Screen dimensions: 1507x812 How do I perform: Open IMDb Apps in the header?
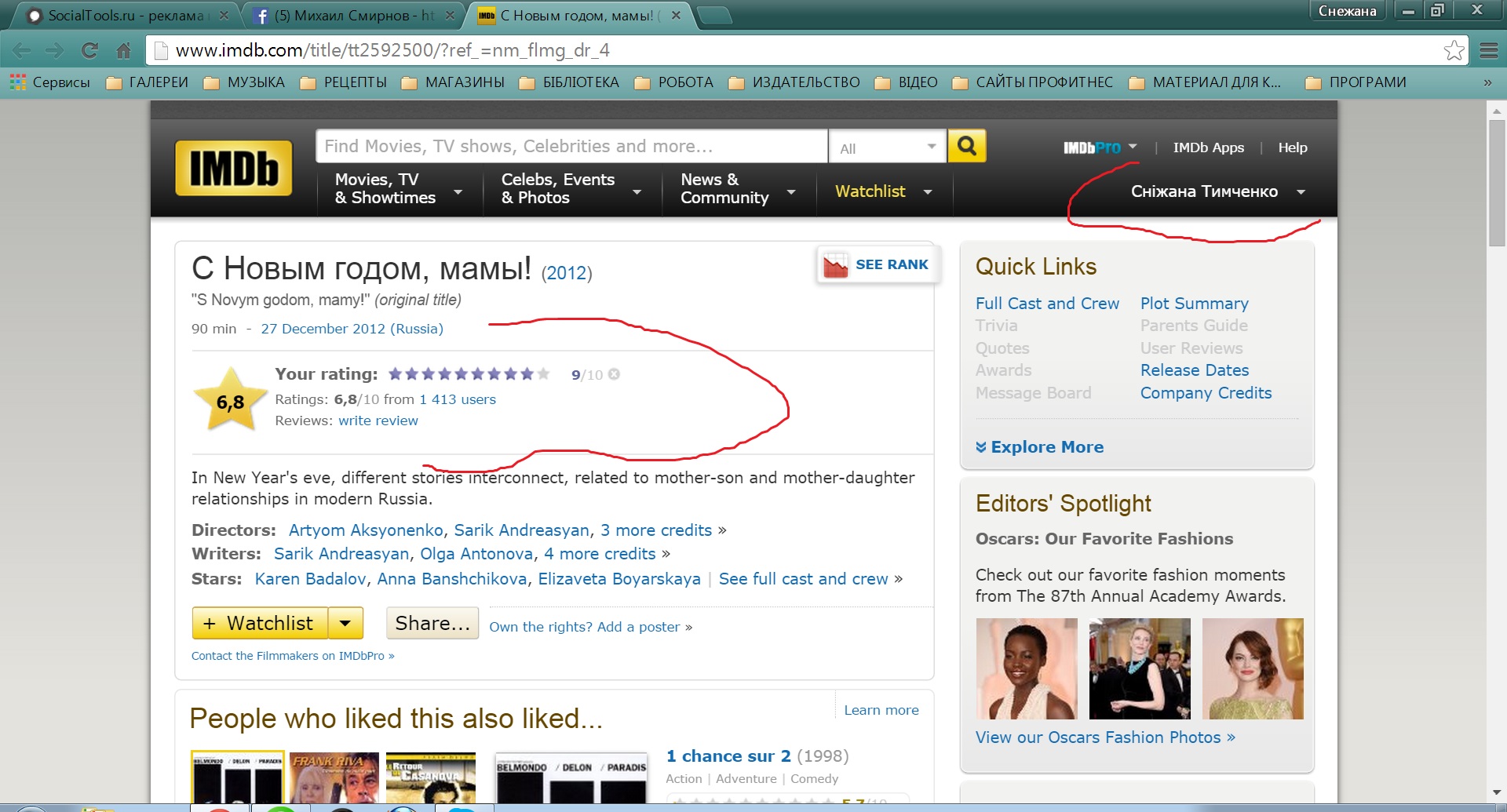pos(1208,147)
